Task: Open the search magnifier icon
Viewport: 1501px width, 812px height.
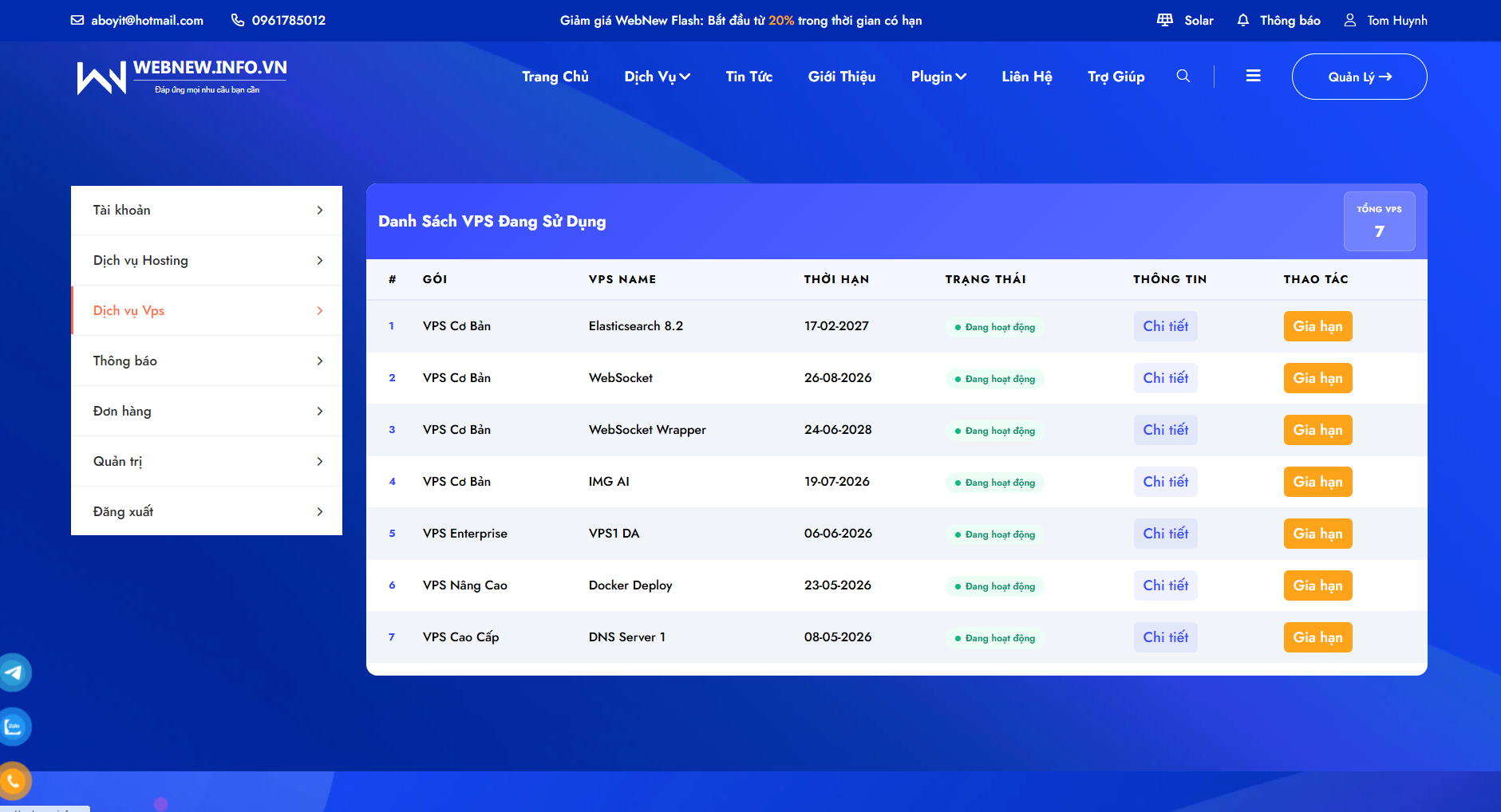Action: [1183, 76]
